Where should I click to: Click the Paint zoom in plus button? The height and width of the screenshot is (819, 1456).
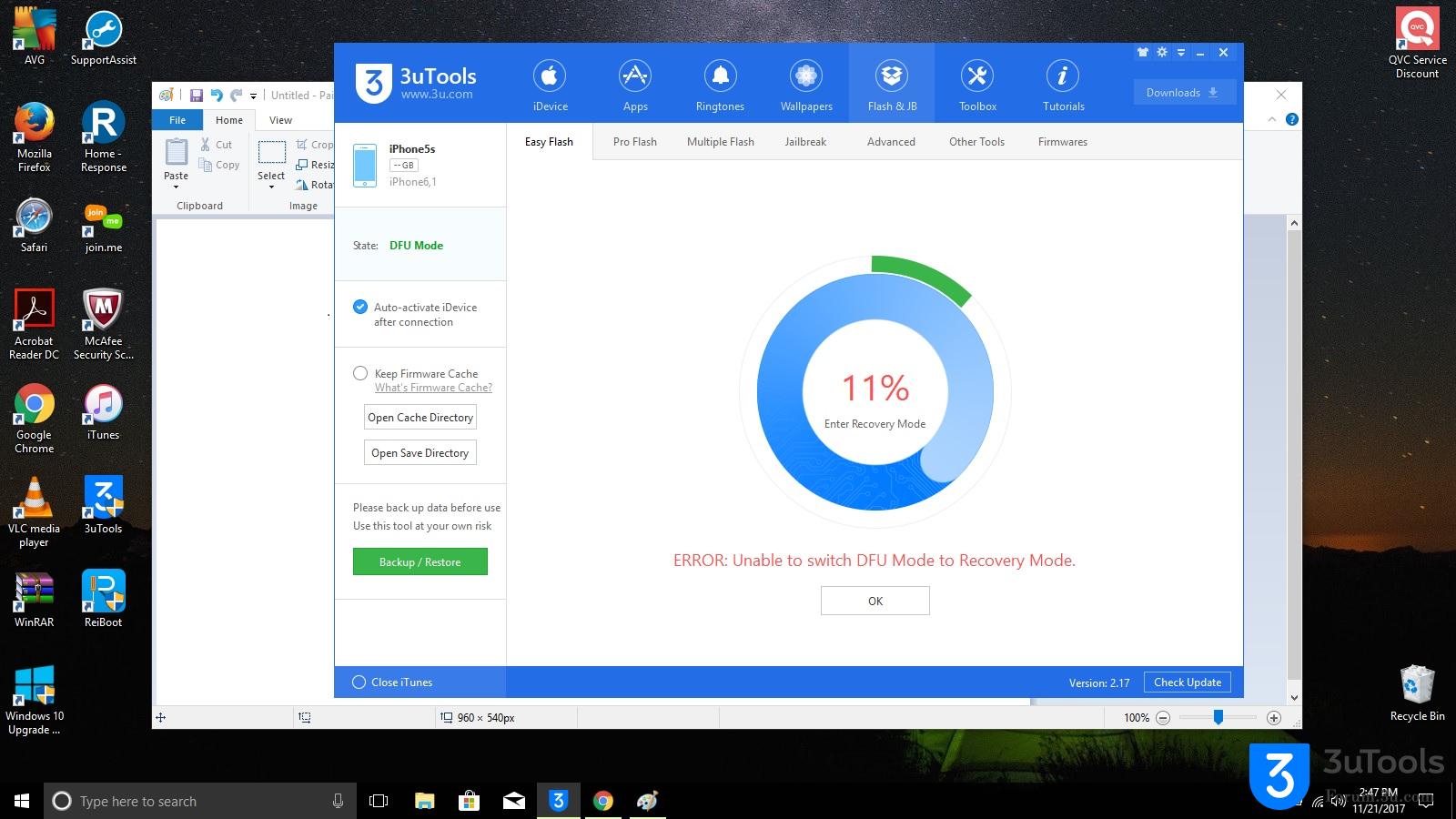click(1274, 718)
